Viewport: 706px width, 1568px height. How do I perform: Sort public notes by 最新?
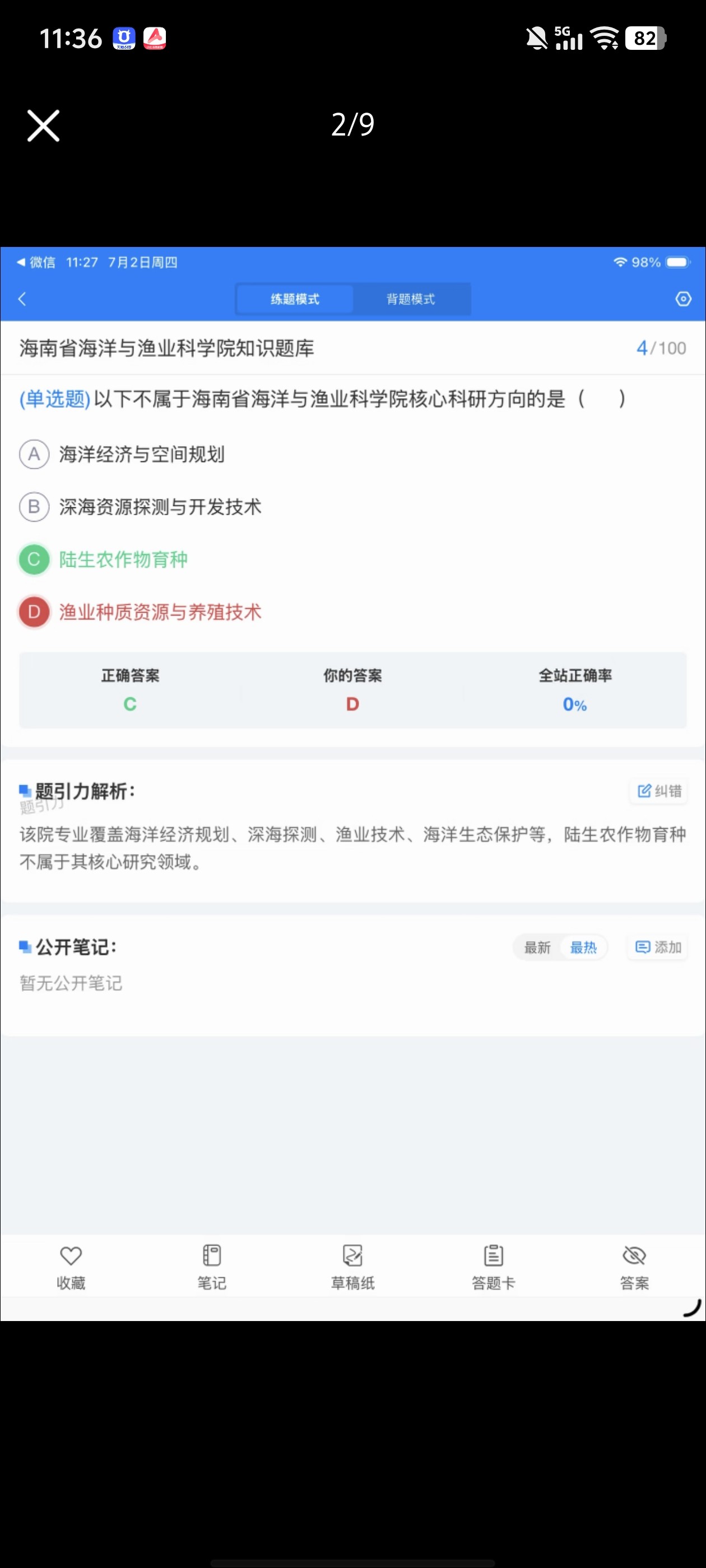pos(537,947)
